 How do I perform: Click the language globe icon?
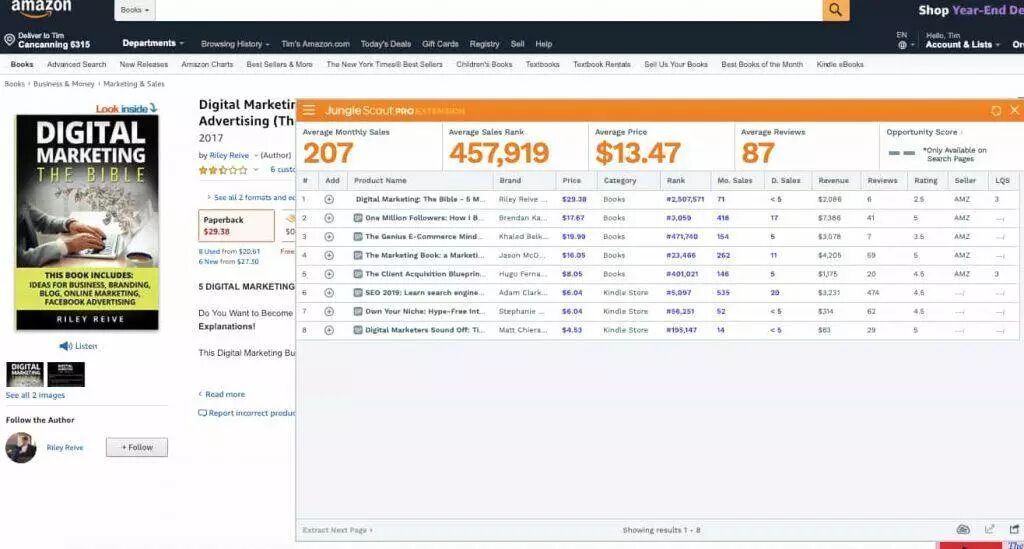[902, 45]
